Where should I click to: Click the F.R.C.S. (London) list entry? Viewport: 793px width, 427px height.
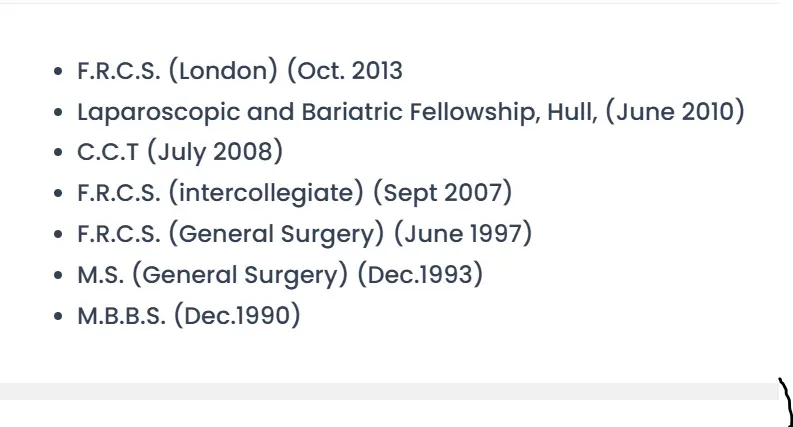(x=240, y=71)
